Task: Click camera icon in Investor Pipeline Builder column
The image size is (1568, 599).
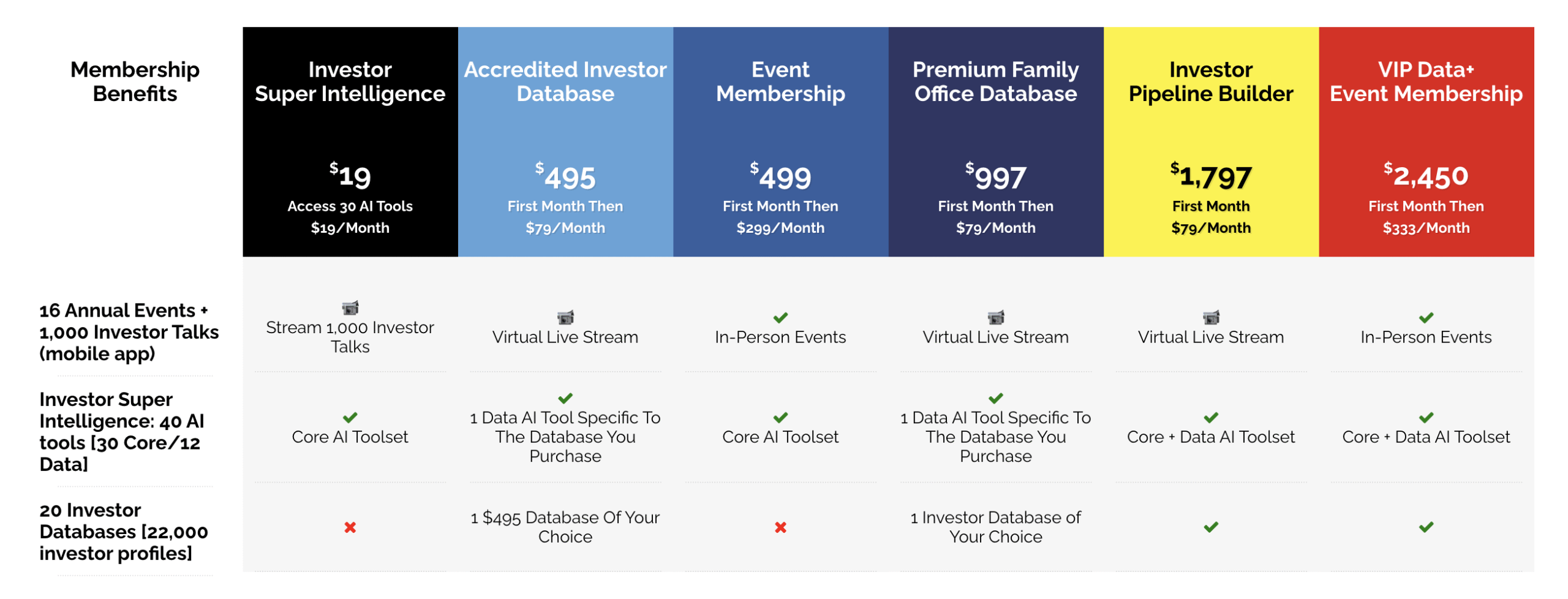Action: tap(1210, 317)
